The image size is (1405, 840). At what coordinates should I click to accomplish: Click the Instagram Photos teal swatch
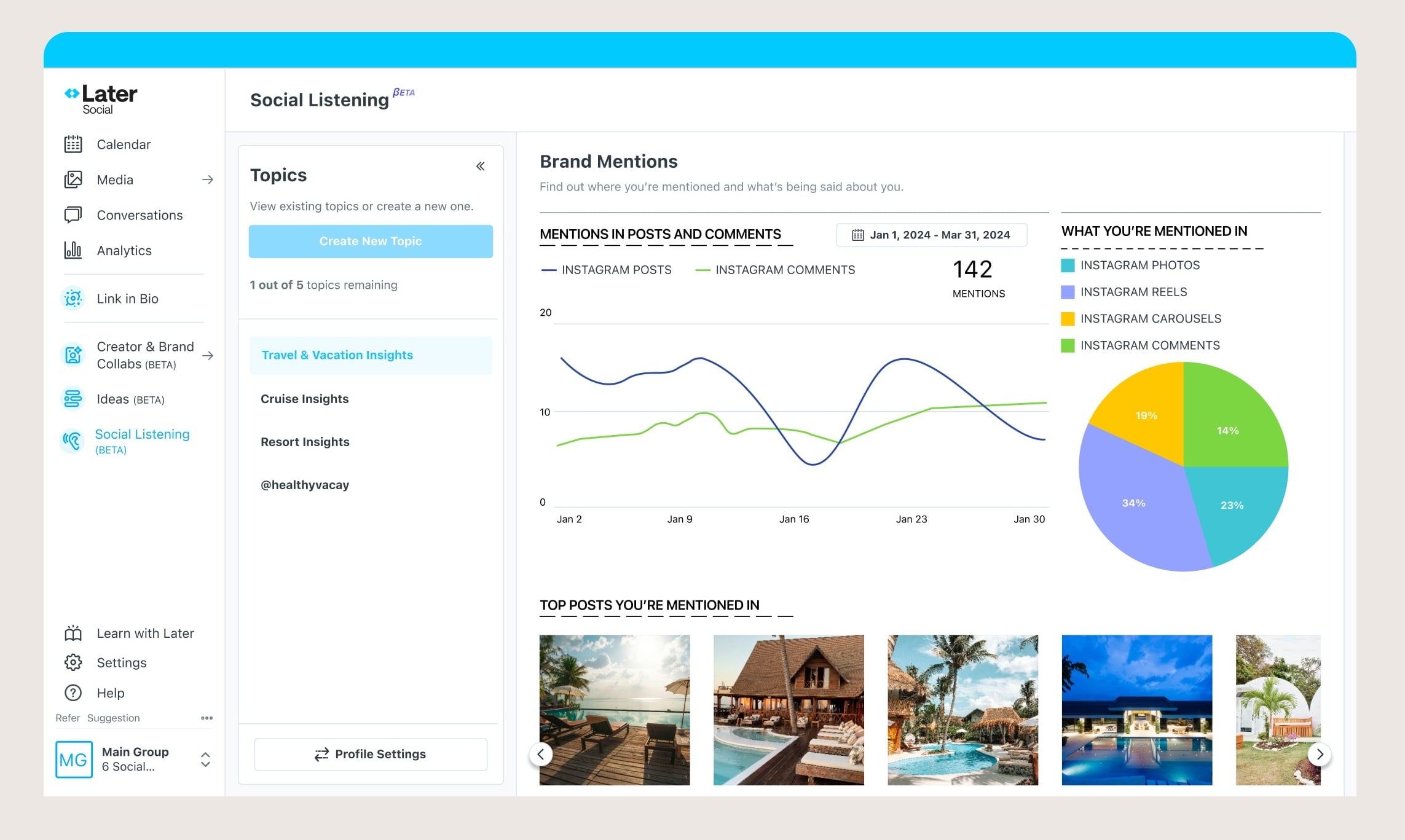point(1068,265)
